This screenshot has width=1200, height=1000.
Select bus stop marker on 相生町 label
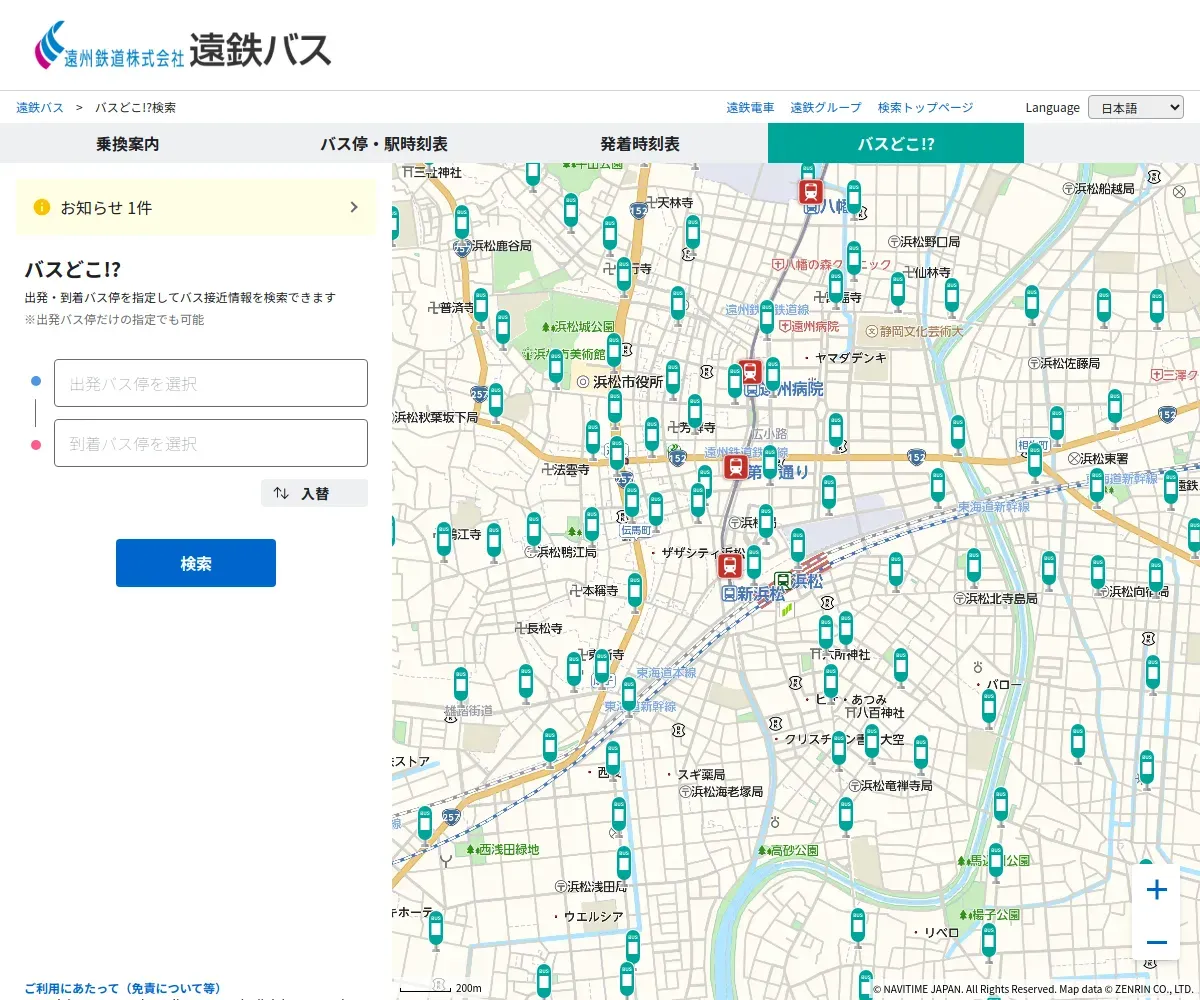(1035, 463)
